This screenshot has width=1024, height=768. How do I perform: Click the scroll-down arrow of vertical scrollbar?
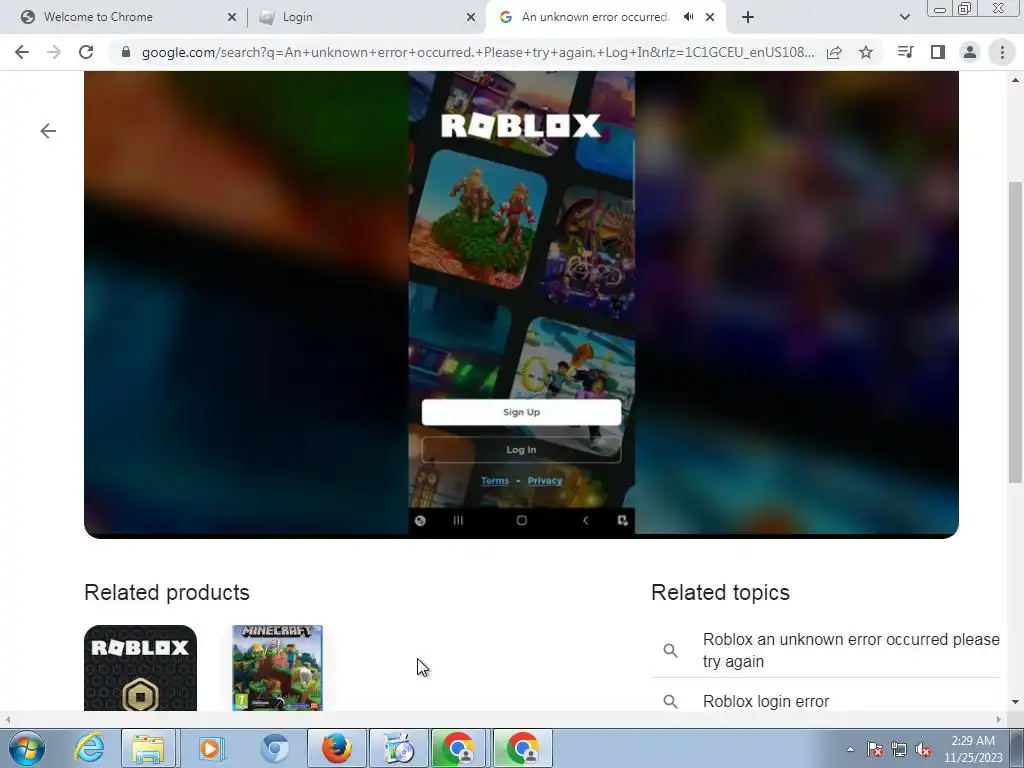[1015, 702]
